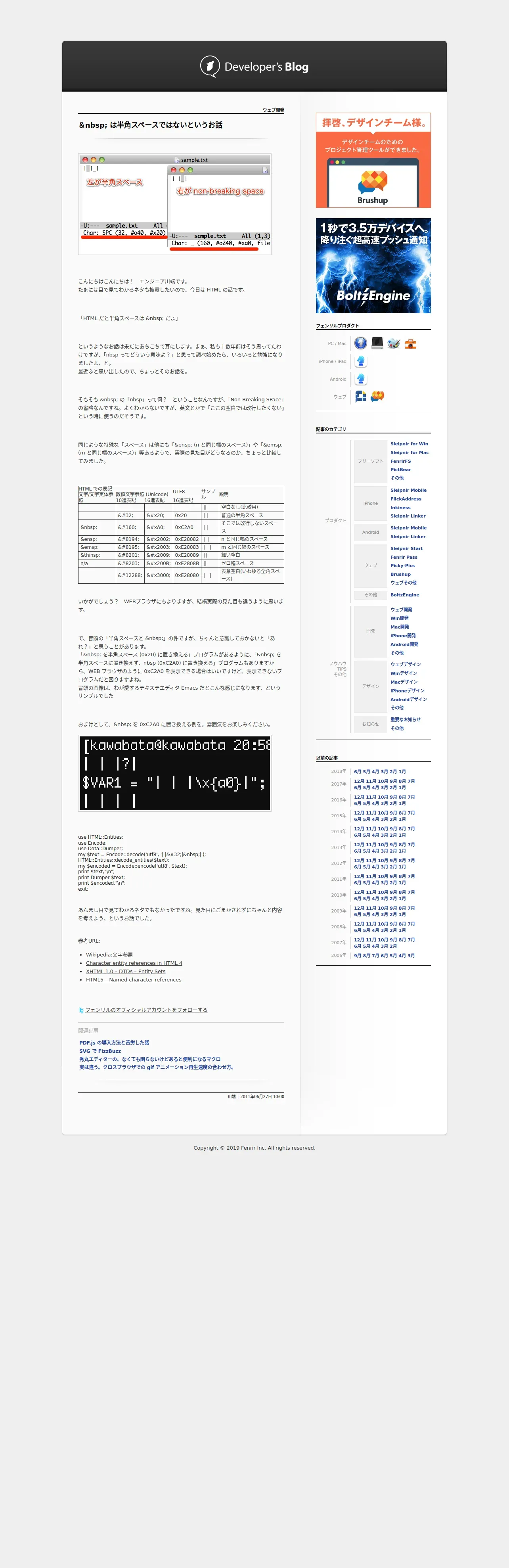The width and height of the screenshot is (509, 1568).
Task: Select FlickAddress category link
Action: click(x=406, y=498)
